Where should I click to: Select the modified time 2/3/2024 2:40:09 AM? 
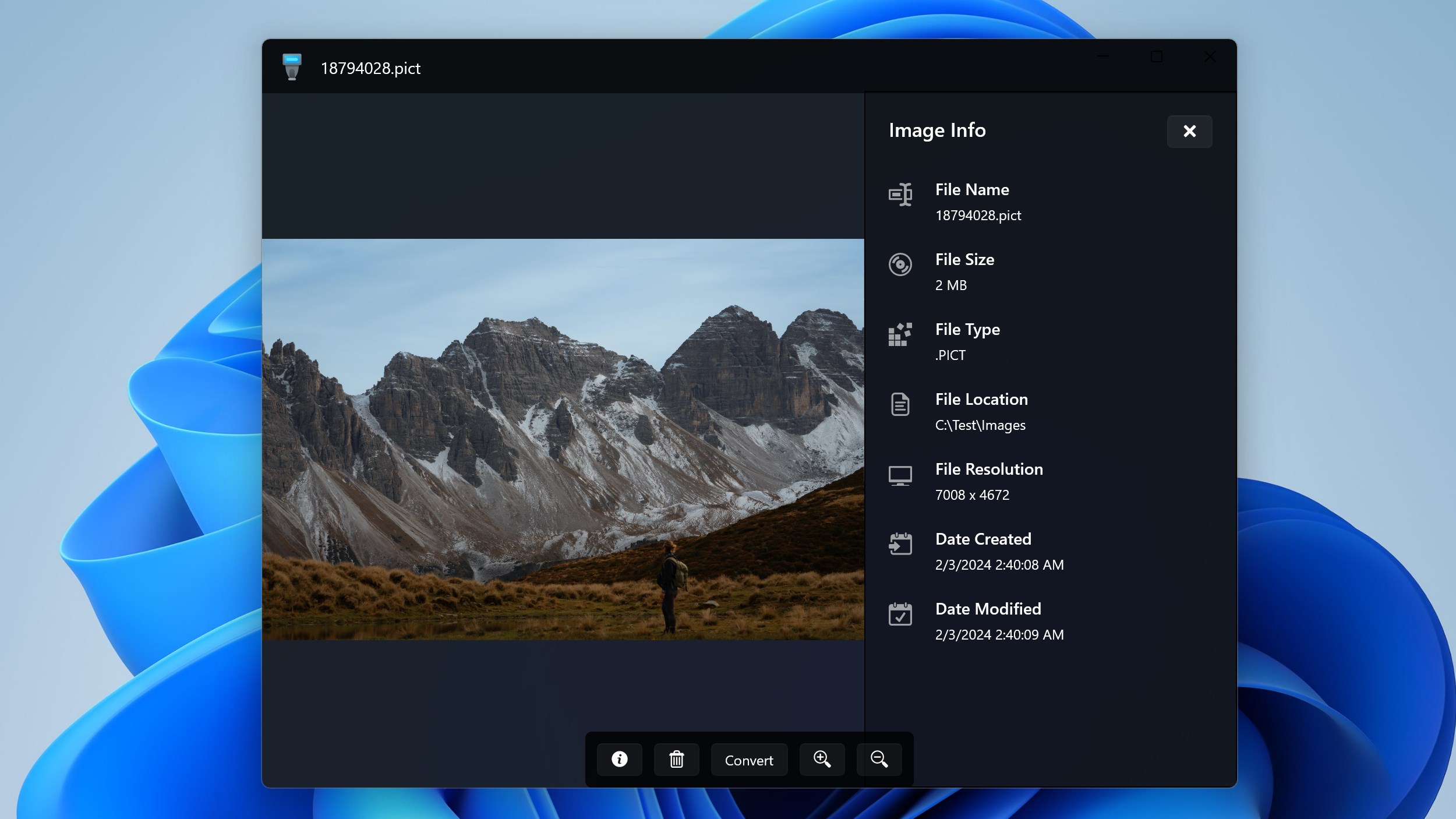click(x=999, y=635)
